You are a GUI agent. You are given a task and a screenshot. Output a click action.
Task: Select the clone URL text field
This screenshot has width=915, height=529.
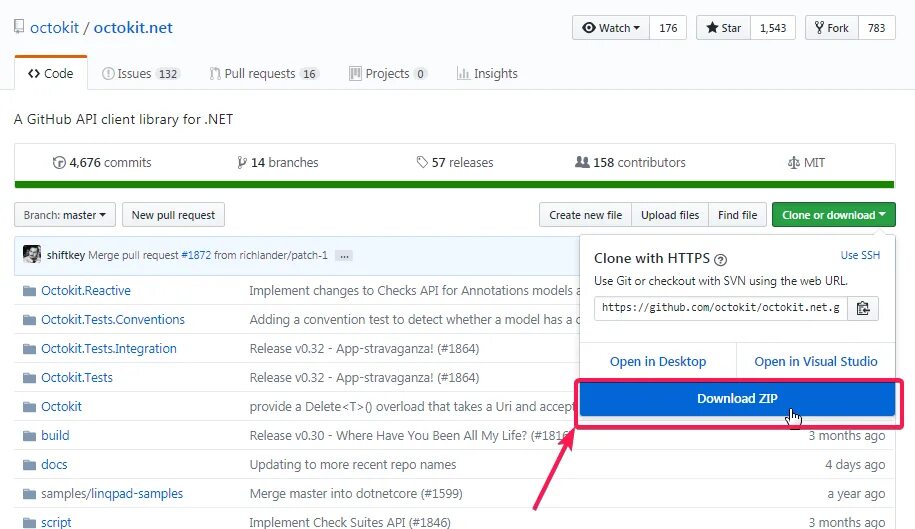click(x=721, y=308)
